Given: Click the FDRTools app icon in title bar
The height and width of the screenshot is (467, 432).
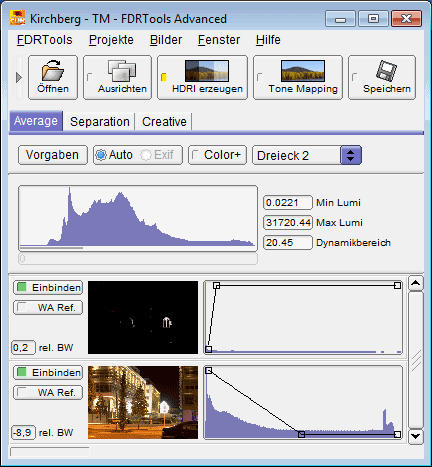Looking at the screenshot, I should (x=17, y=18).
